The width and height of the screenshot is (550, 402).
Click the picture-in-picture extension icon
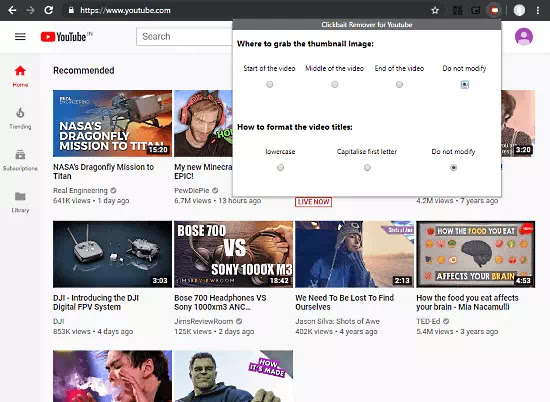pos(476,11)
